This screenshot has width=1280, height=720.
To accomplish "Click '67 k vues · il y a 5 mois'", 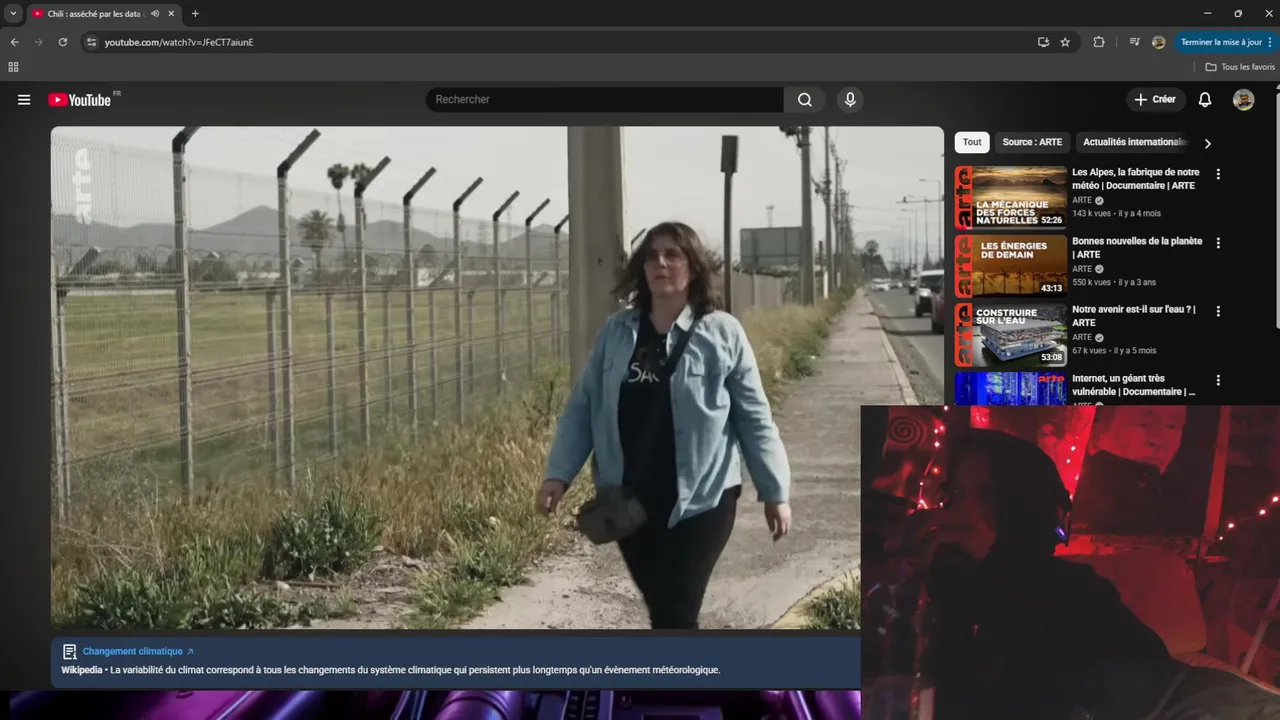I will [1114, 350].
